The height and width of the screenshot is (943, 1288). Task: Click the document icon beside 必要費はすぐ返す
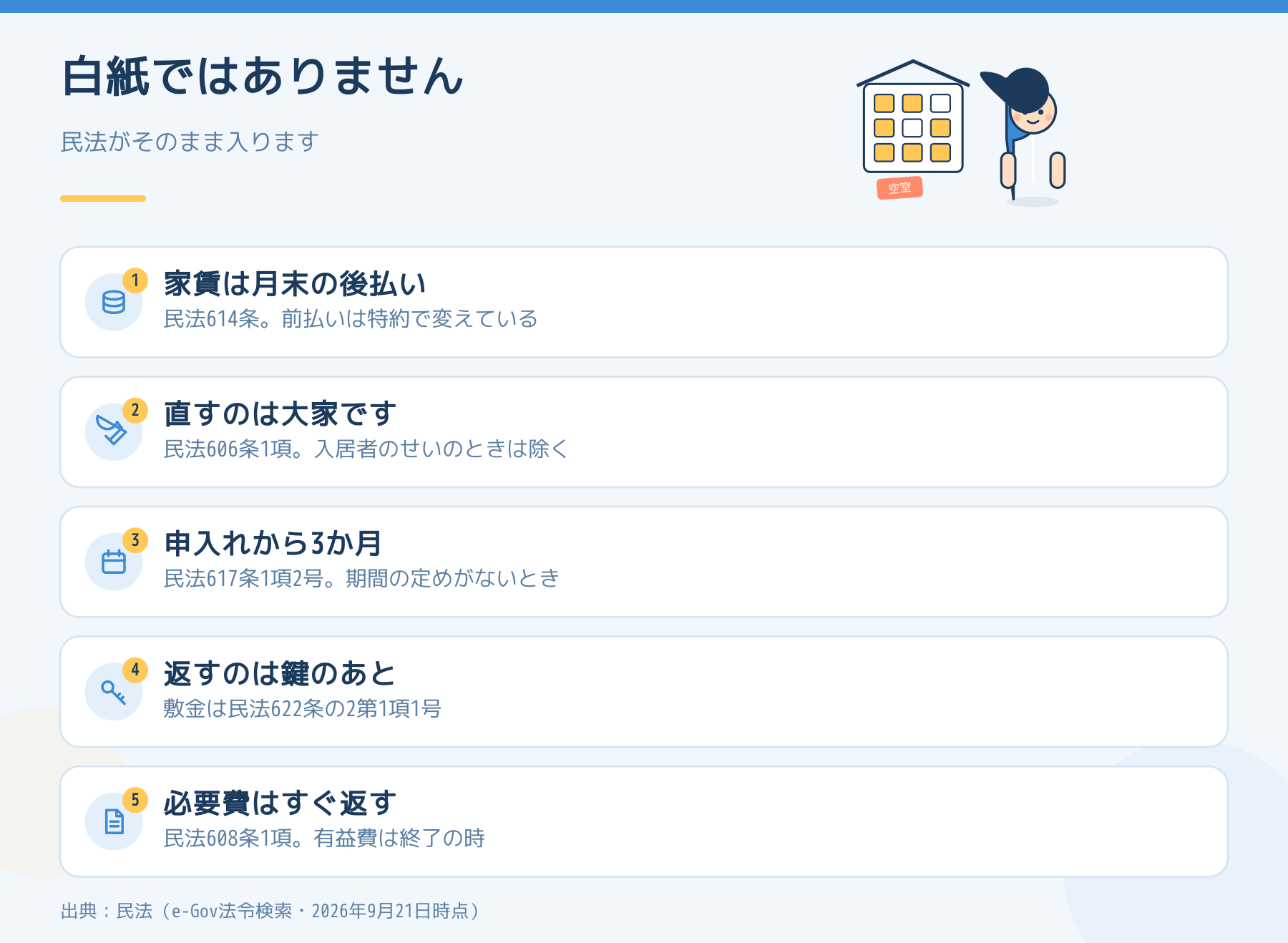tap(114, 821)
